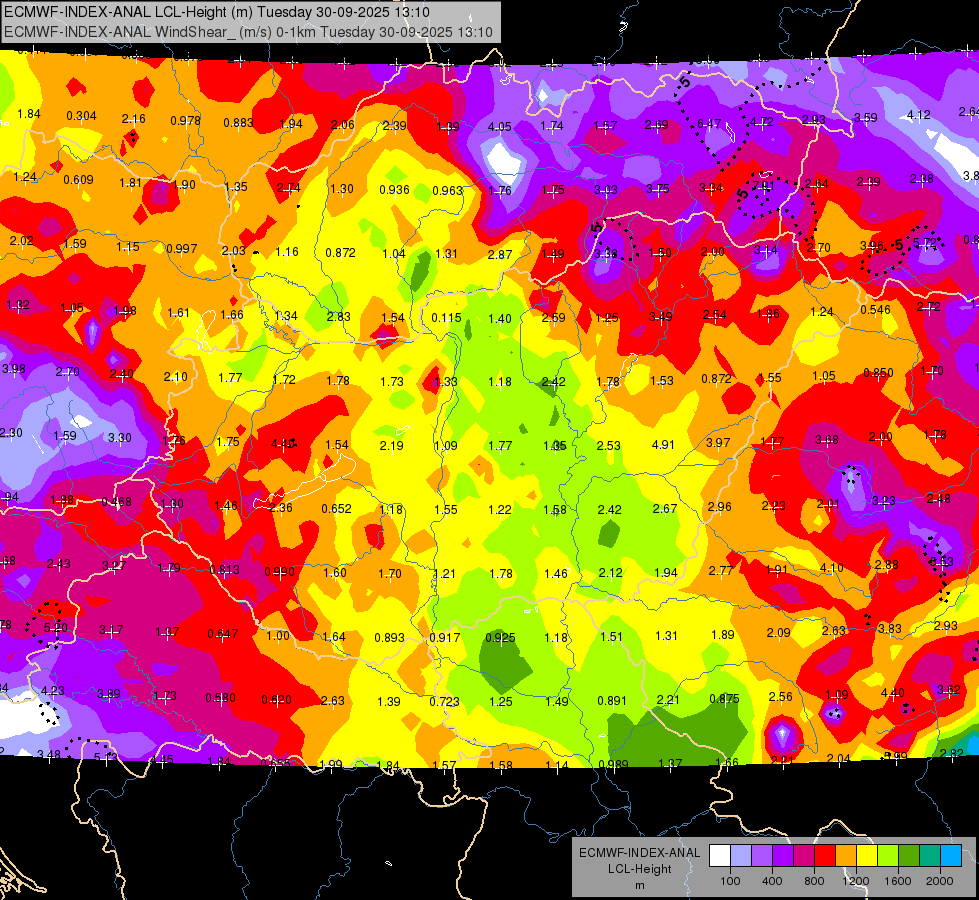Click the wind shear value 0.304
This screenshot has height=900, width=979.
coord(81,116)
